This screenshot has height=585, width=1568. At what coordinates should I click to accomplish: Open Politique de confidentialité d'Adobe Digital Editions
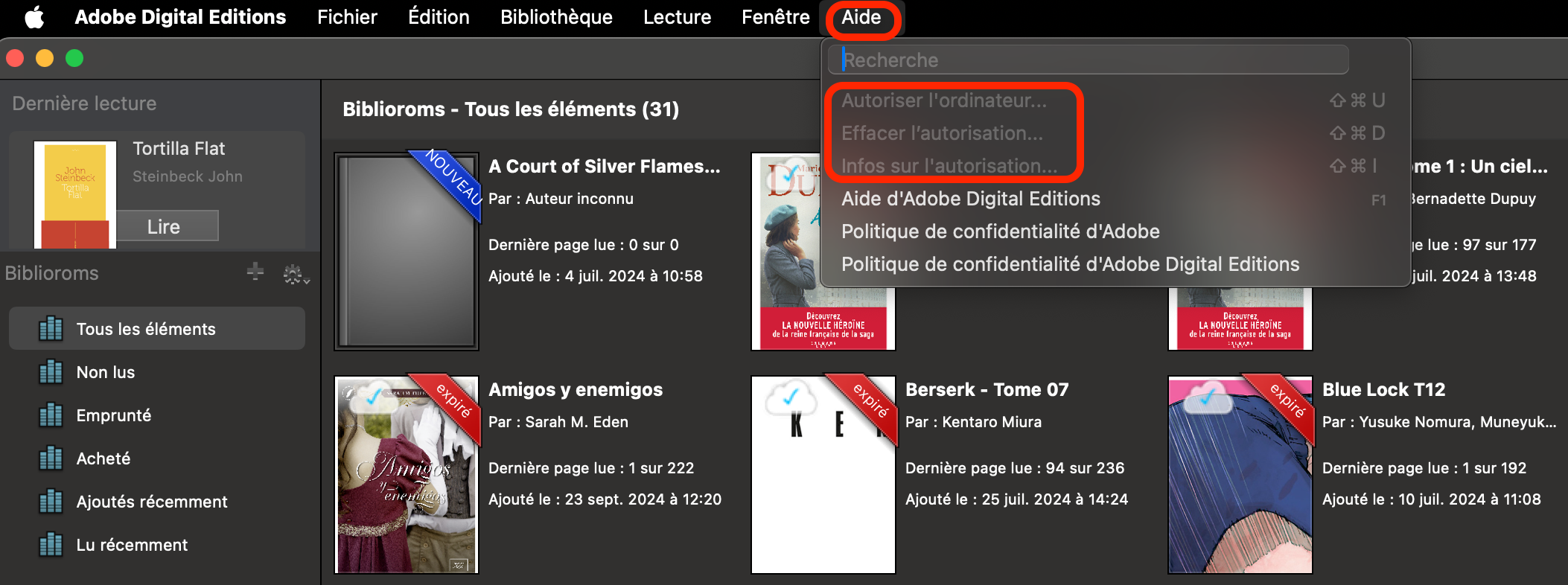coord(1115,264)
